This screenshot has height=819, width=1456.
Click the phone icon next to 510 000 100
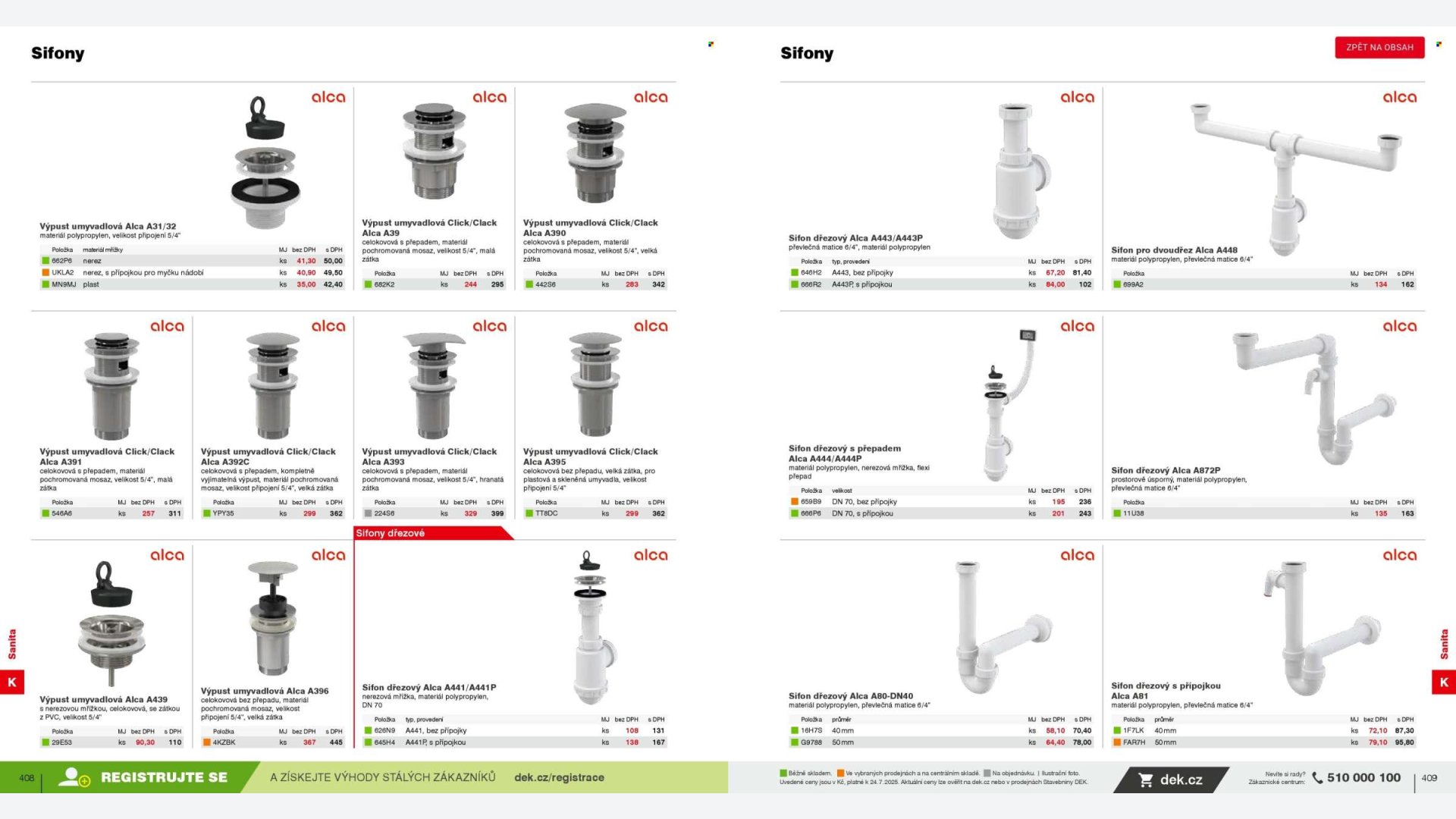click(x=1317, y=777)
